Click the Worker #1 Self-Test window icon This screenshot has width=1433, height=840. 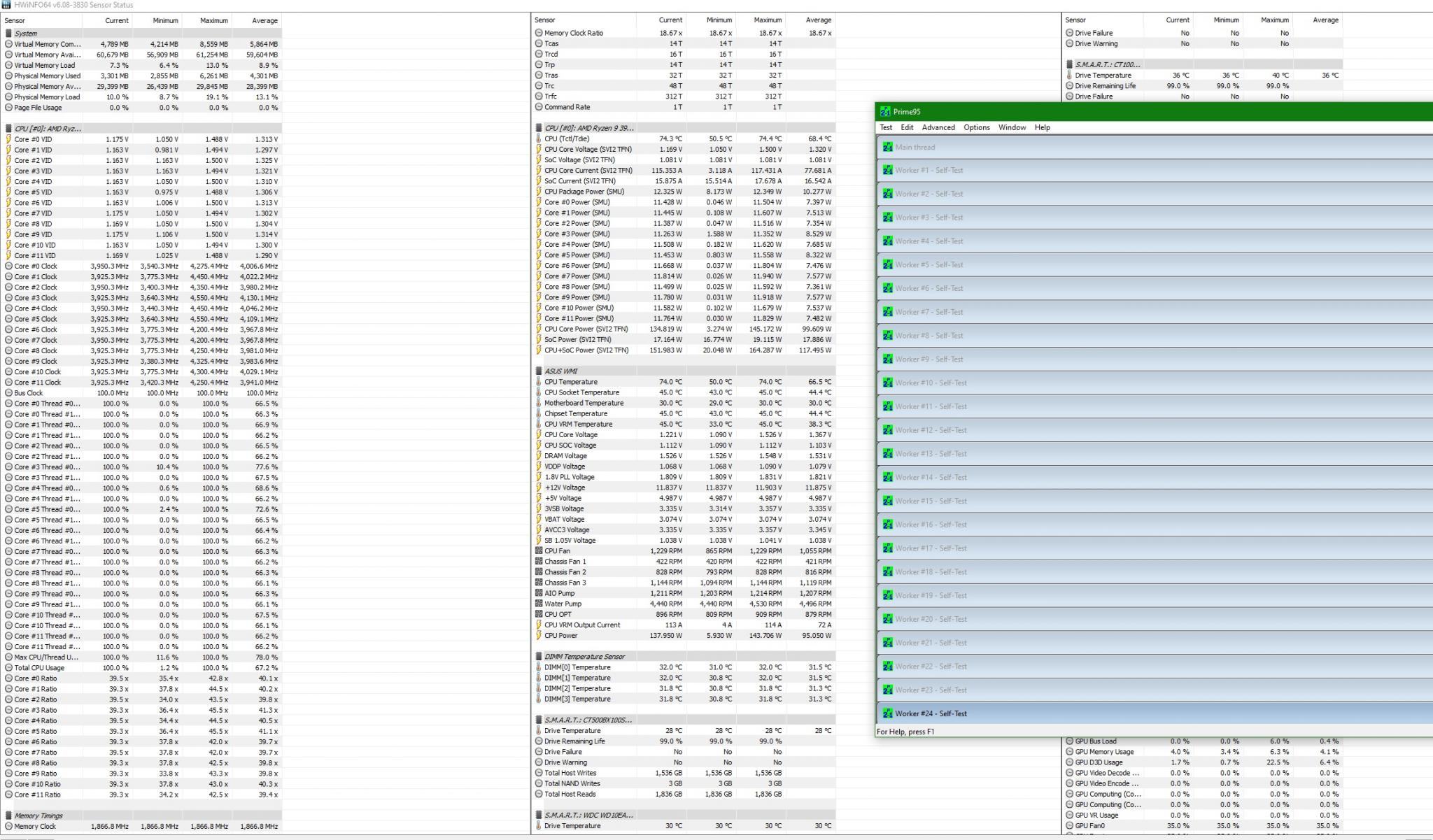click(887, 171)
